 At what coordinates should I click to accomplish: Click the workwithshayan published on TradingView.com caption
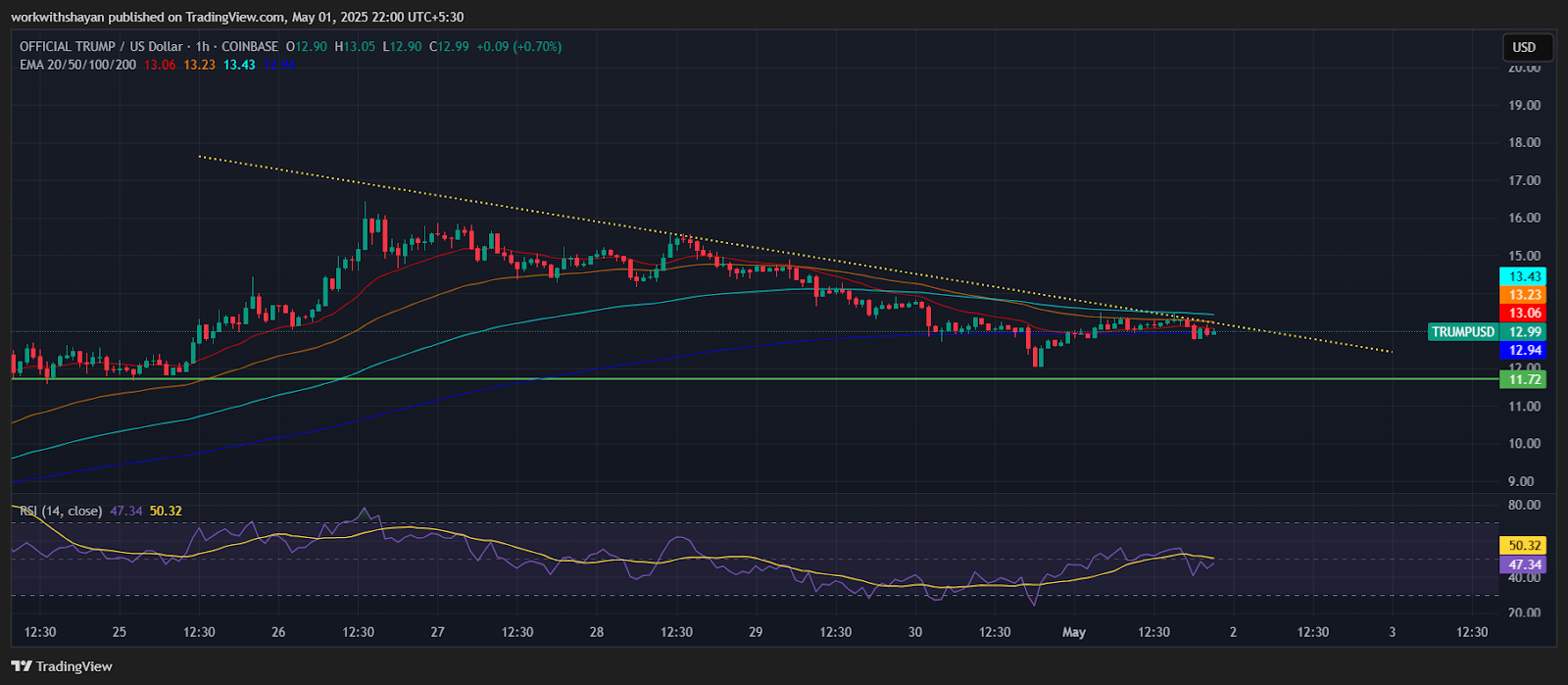(x=238, y=17)
